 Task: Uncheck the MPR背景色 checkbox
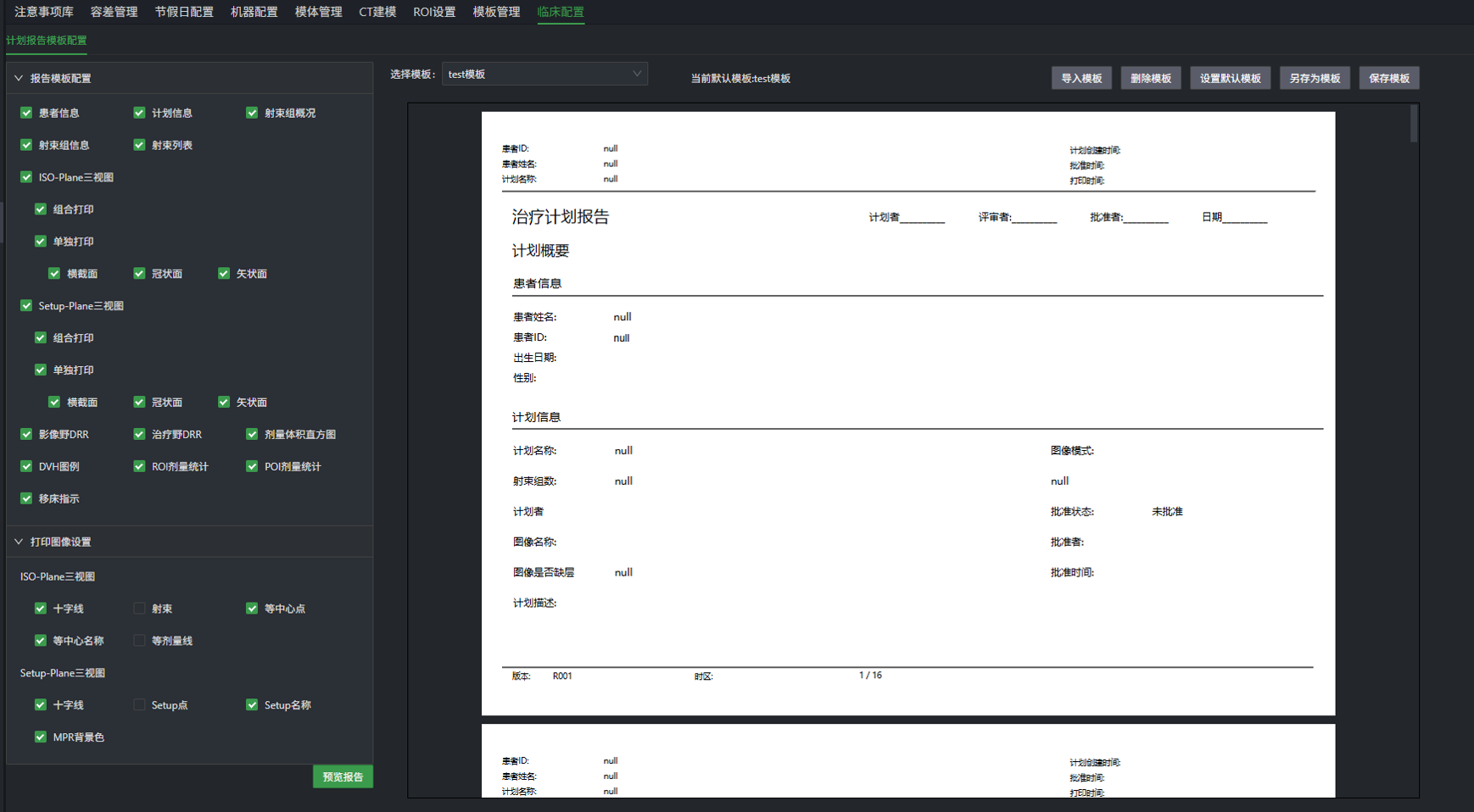[41, 737]
